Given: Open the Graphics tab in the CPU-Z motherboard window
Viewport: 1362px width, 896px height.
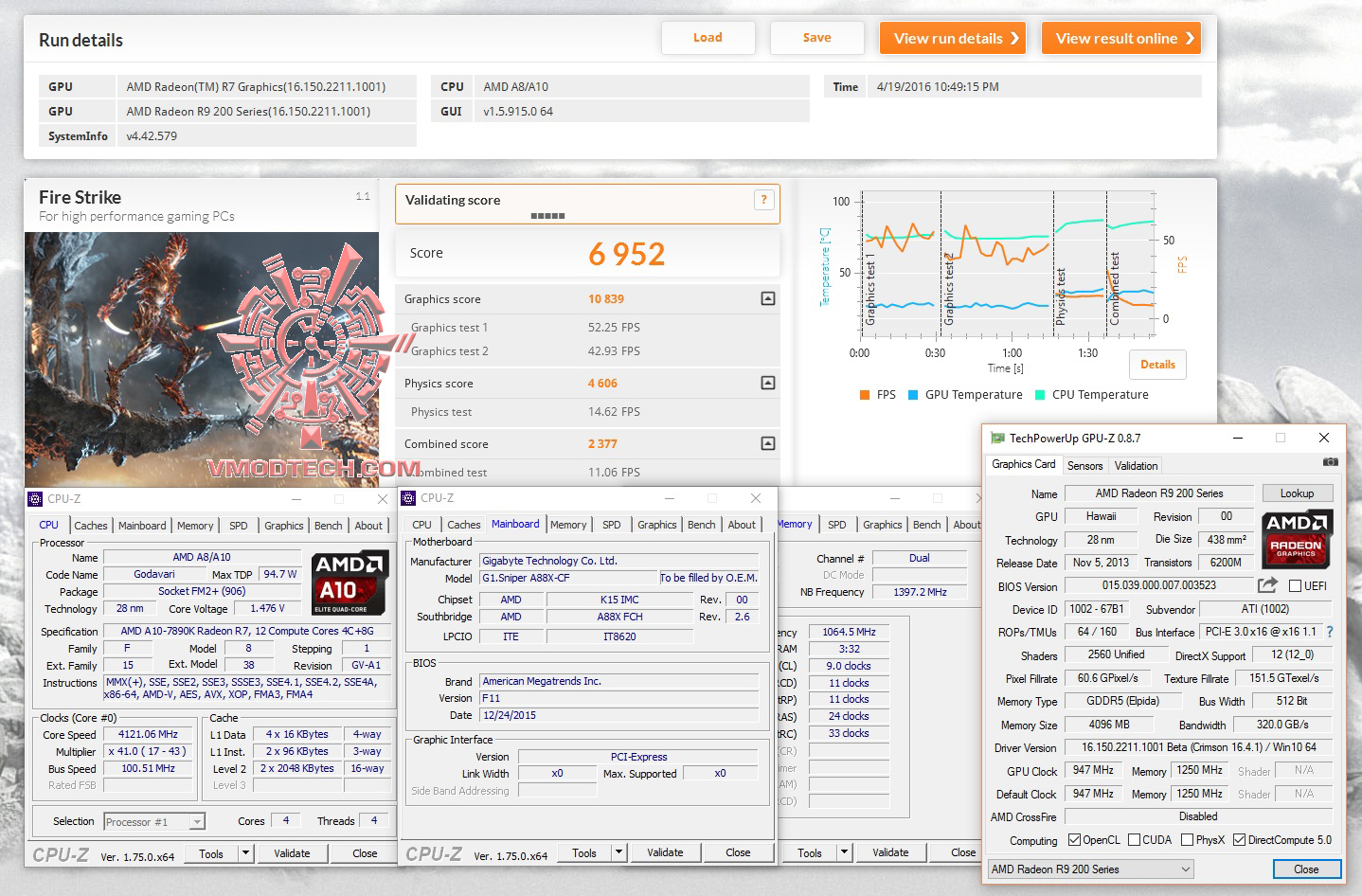Looking at the screenshot, I should 657,525.
